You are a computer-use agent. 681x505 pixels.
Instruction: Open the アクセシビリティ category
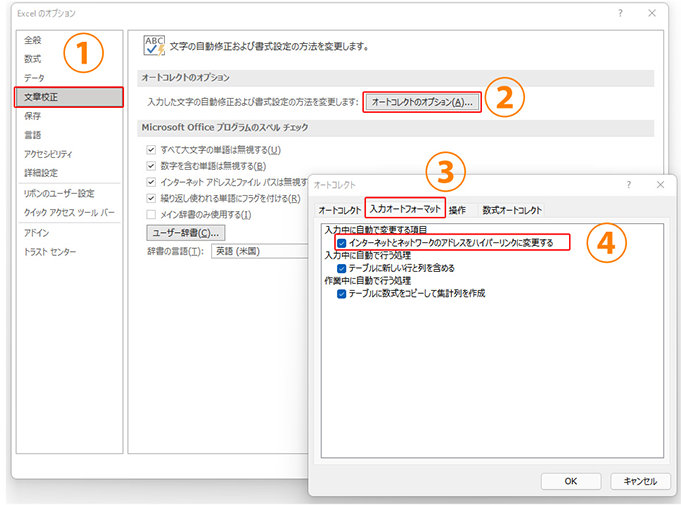pyautogui.click(x=48, y=154)
